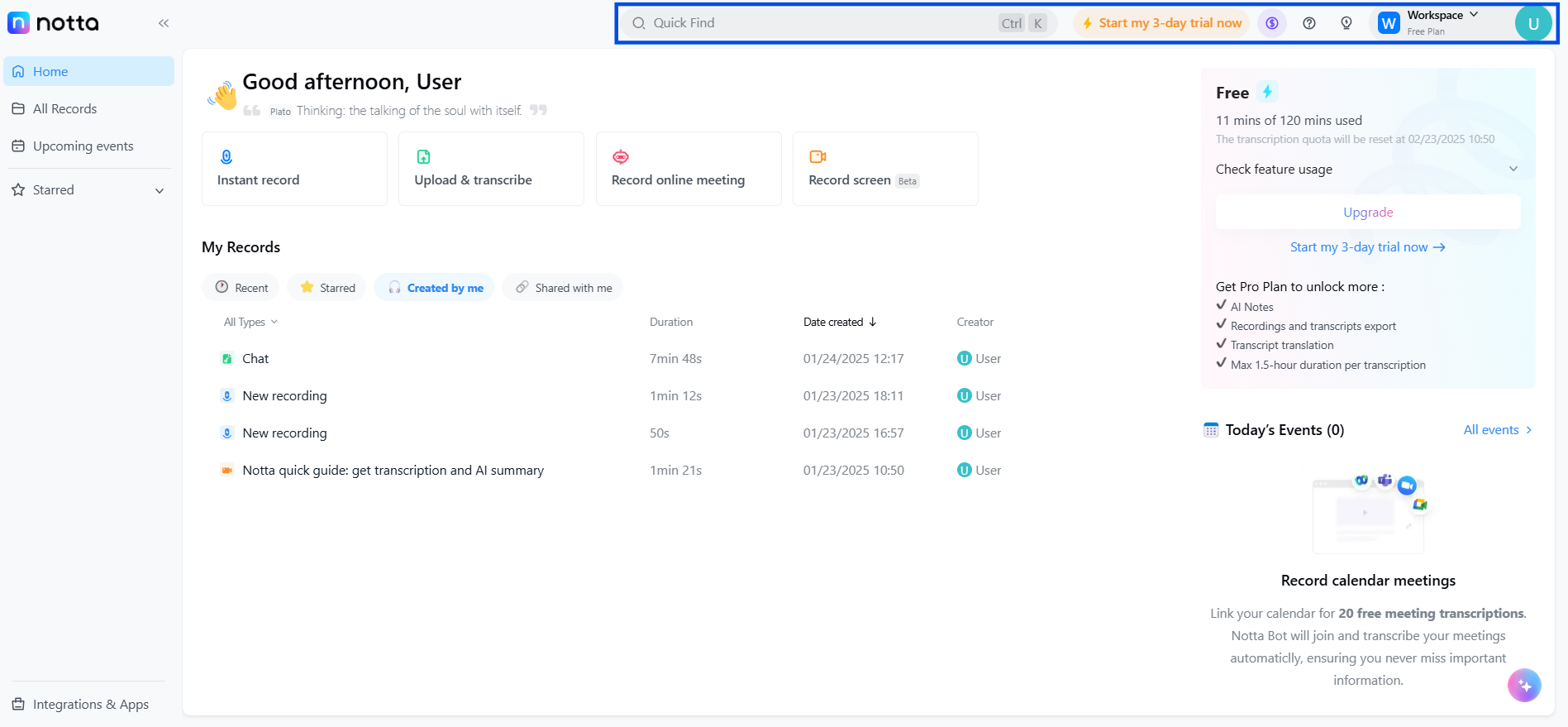Viewport: 1568px width, 727px height.
Task: Open Upcoming events in the sidebar
Action: [x=88, y=146]
